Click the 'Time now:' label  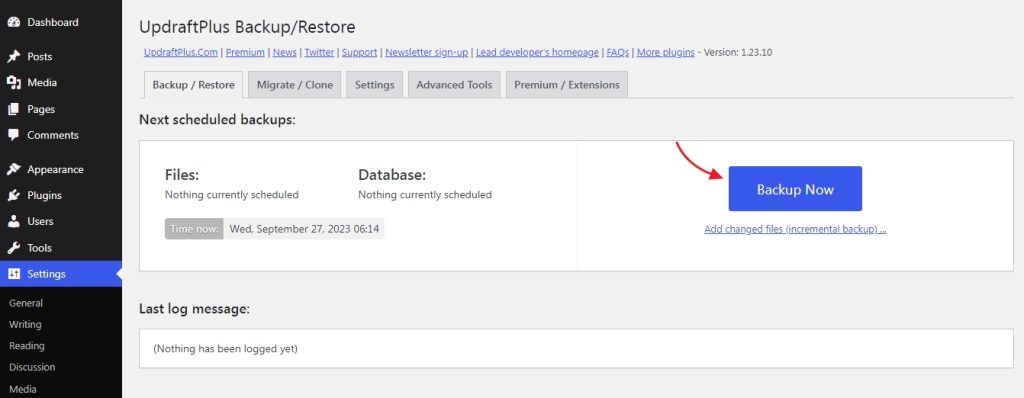click(x=194, y=229)
